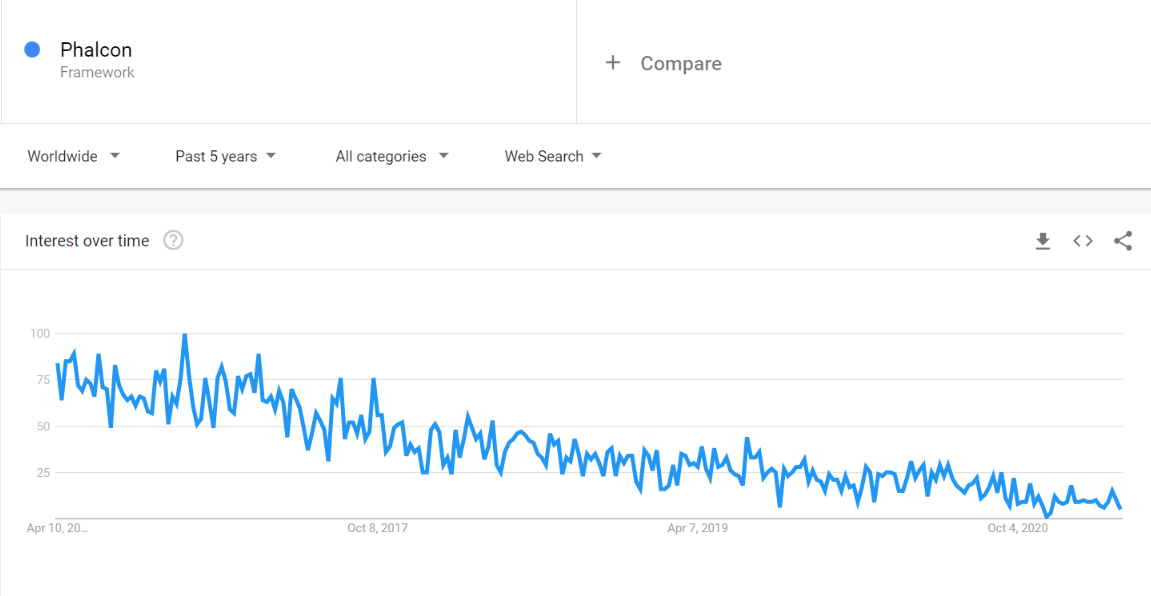The height and width of the screenshot is (596, 1151).
Task: Click the plus icon beside Compare
Action: (612, 62)
